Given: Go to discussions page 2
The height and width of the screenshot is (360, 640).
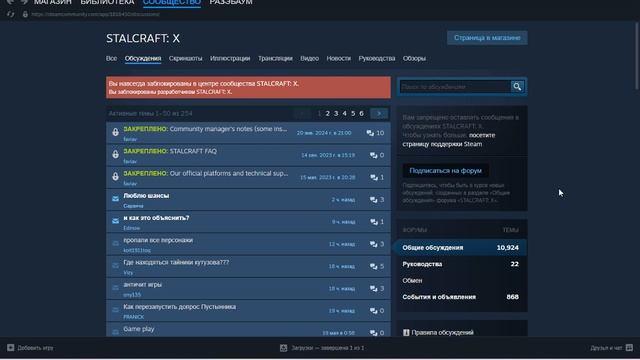Looking at the screenshot, I should [x=327, y=113].
